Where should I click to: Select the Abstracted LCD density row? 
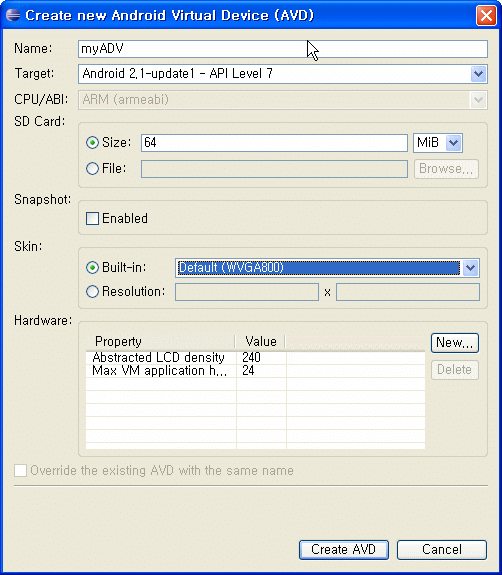click(255, 357)
